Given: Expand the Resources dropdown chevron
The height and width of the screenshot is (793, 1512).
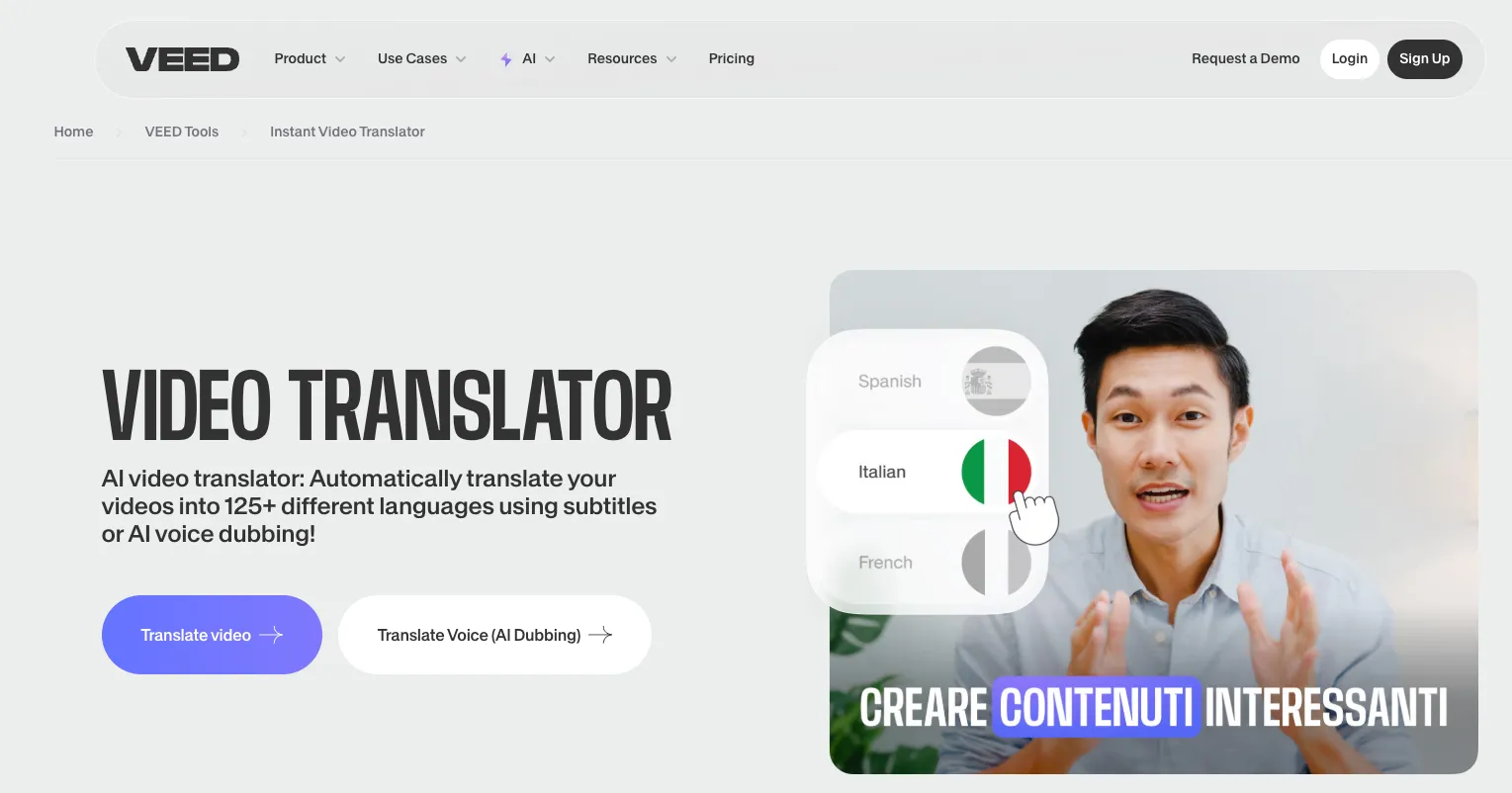Looking at the screenshot, I should pos(671,59).
